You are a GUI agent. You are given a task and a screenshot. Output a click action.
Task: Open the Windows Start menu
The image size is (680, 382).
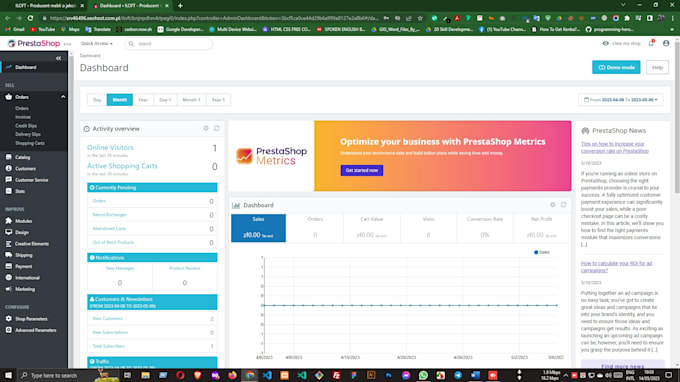[x=8, y=375]
